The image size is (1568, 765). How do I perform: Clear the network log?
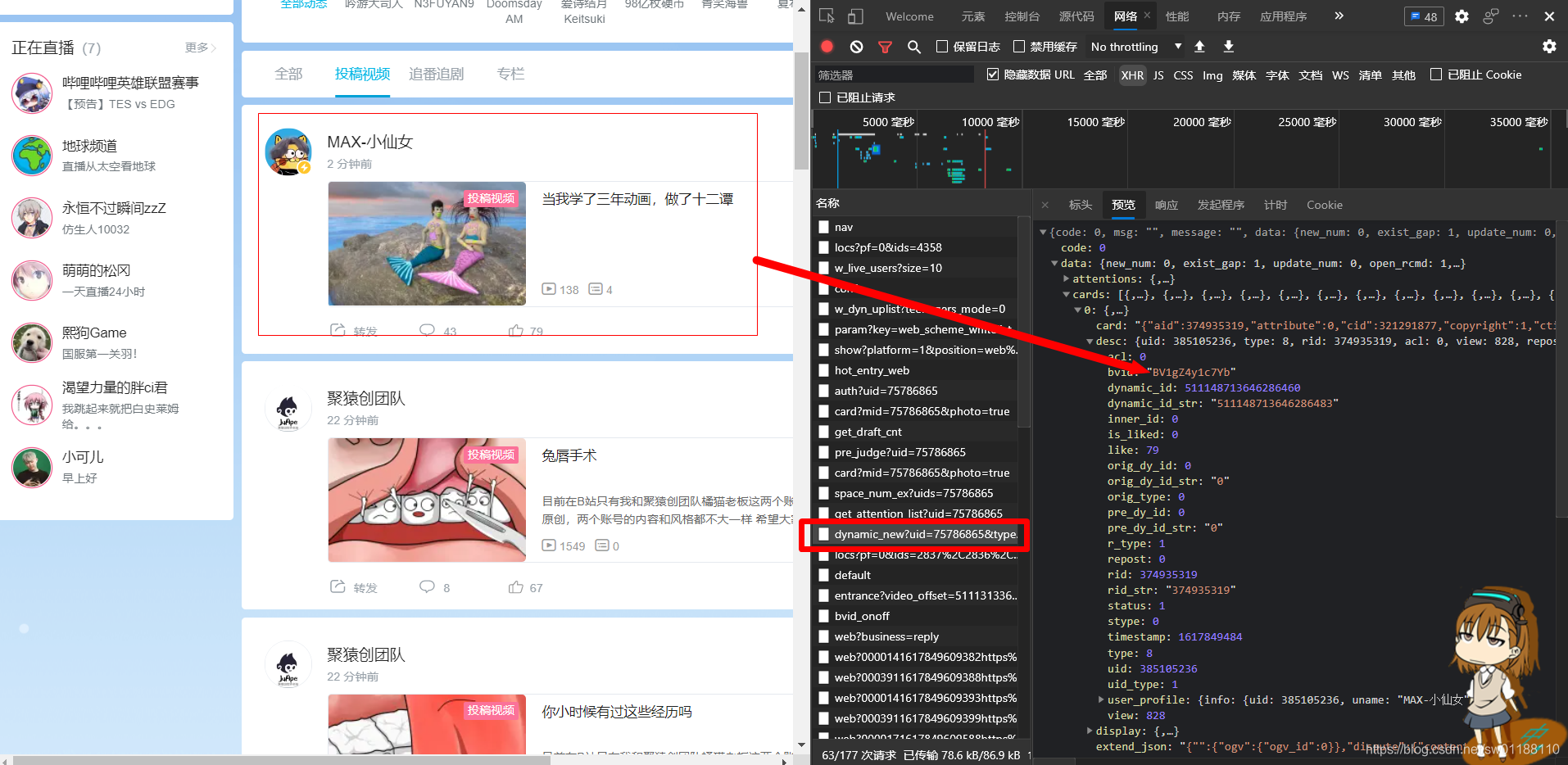click(856, 47)
